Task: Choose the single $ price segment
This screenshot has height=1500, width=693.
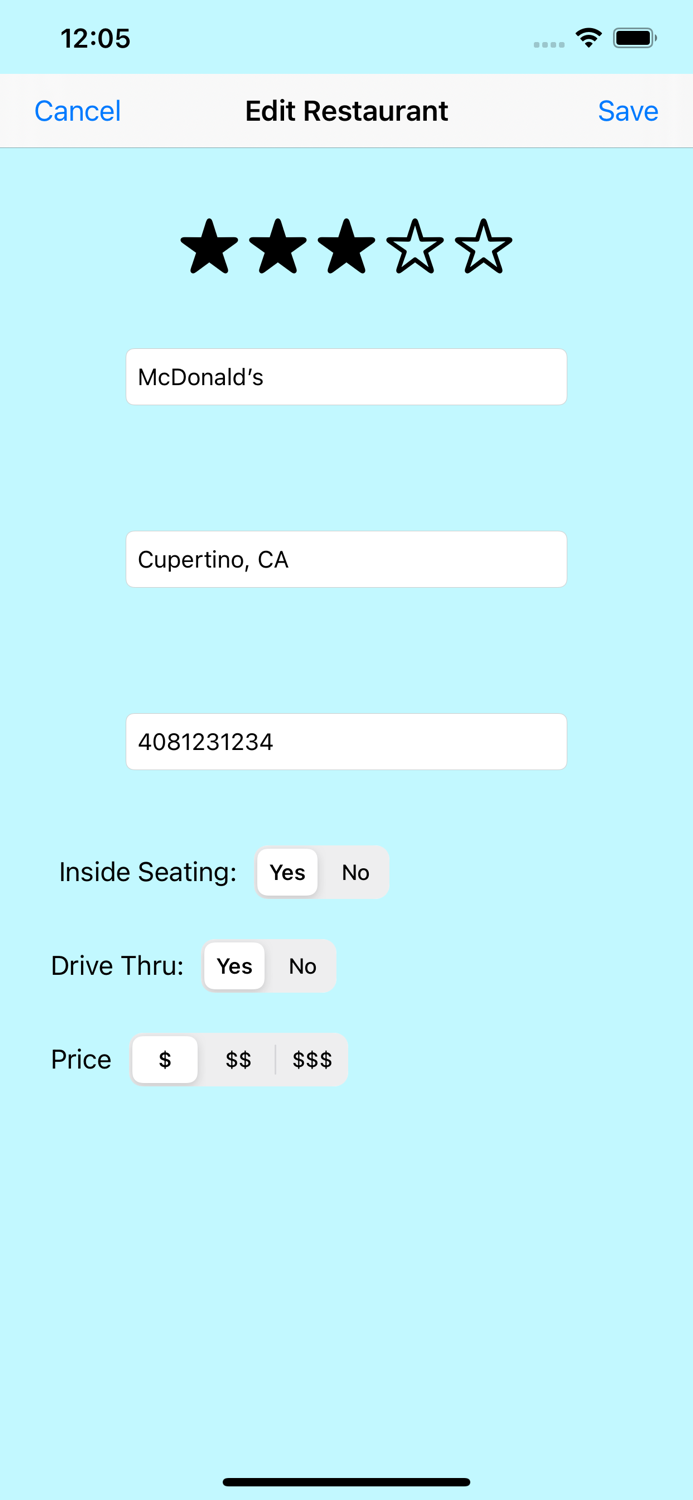Action: pyautogui.click(x=165, y=1060)
